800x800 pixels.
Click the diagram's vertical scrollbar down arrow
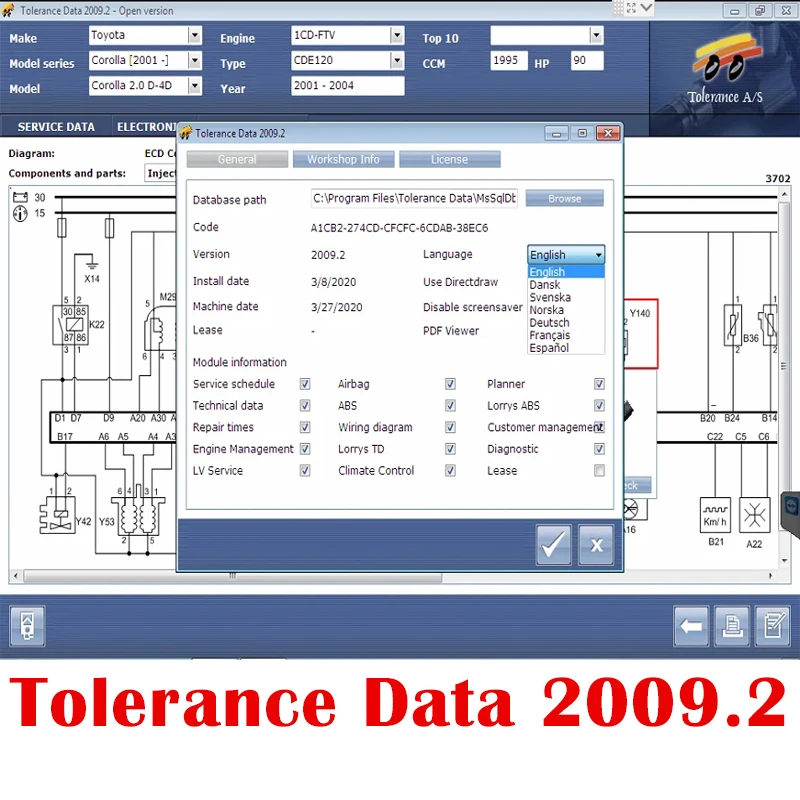(x=784, y=561)
